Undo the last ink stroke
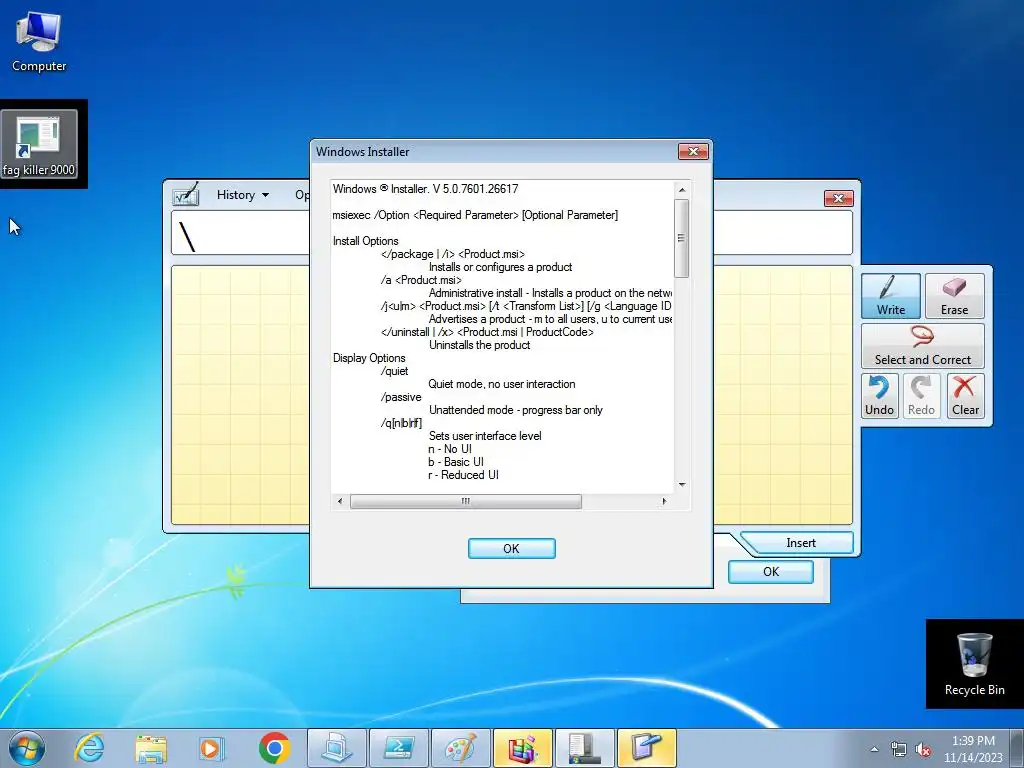The height and width of the screenshot is (768, 1024). click(879, 396)
